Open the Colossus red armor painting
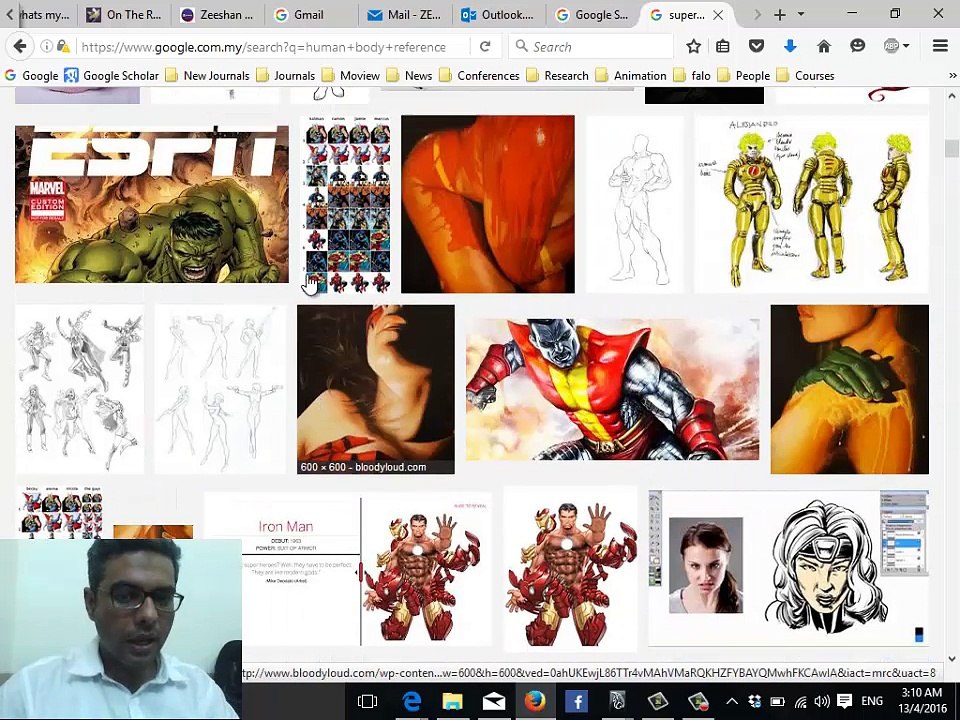Screen dimensions: 960x720 (612, 389)
